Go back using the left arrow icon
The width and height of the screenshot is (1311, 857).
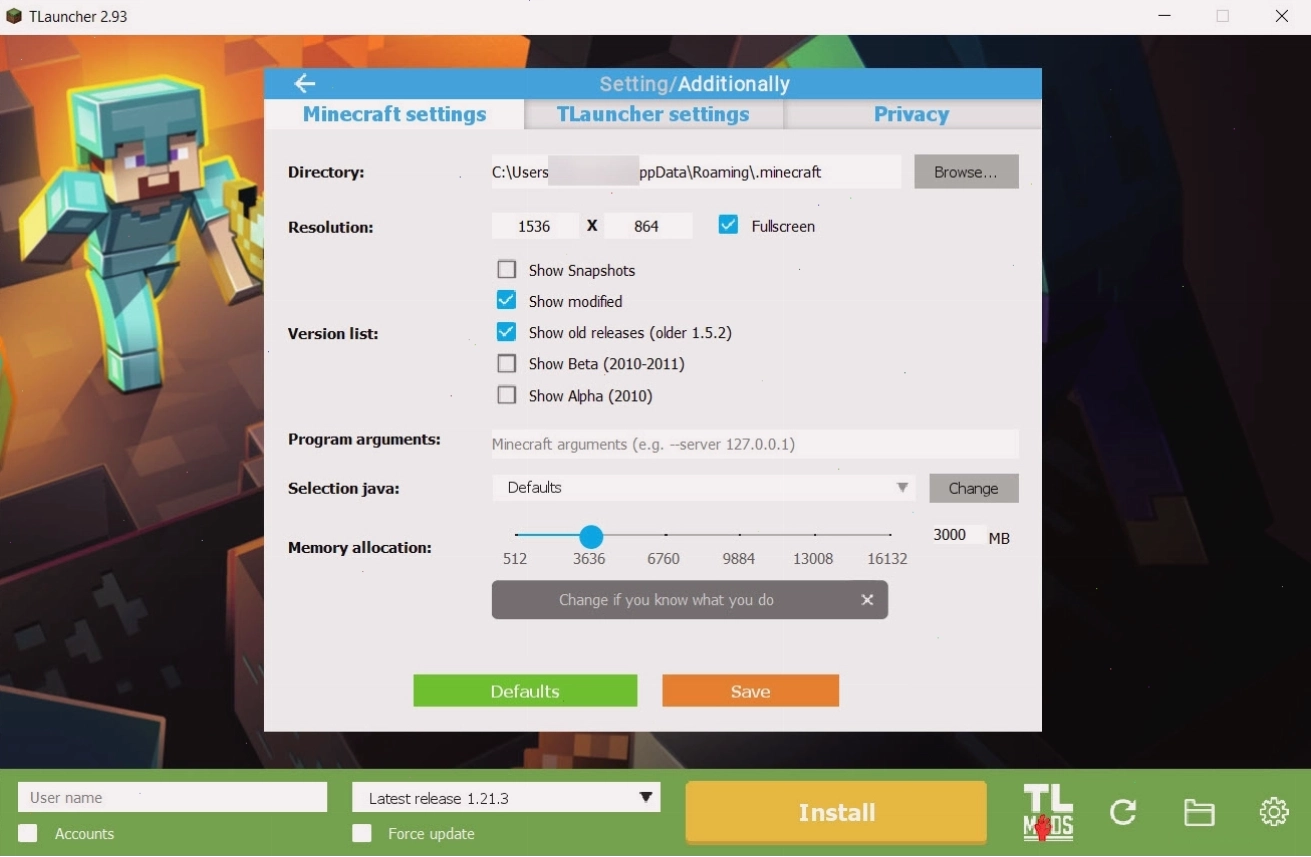(305, 84)
